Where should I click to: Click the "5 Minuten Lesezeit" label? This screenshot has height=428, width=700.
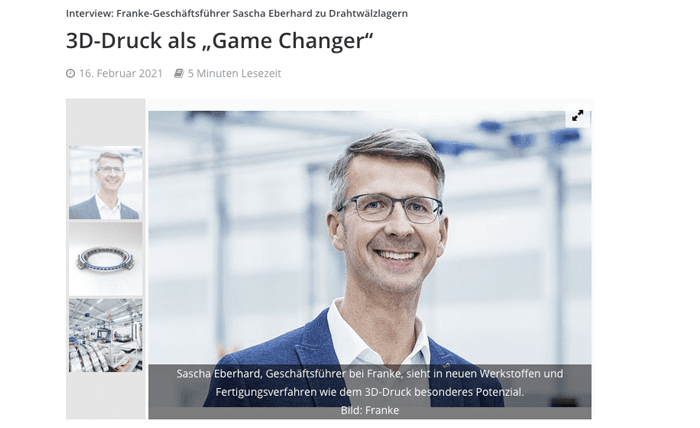[234, 73]
